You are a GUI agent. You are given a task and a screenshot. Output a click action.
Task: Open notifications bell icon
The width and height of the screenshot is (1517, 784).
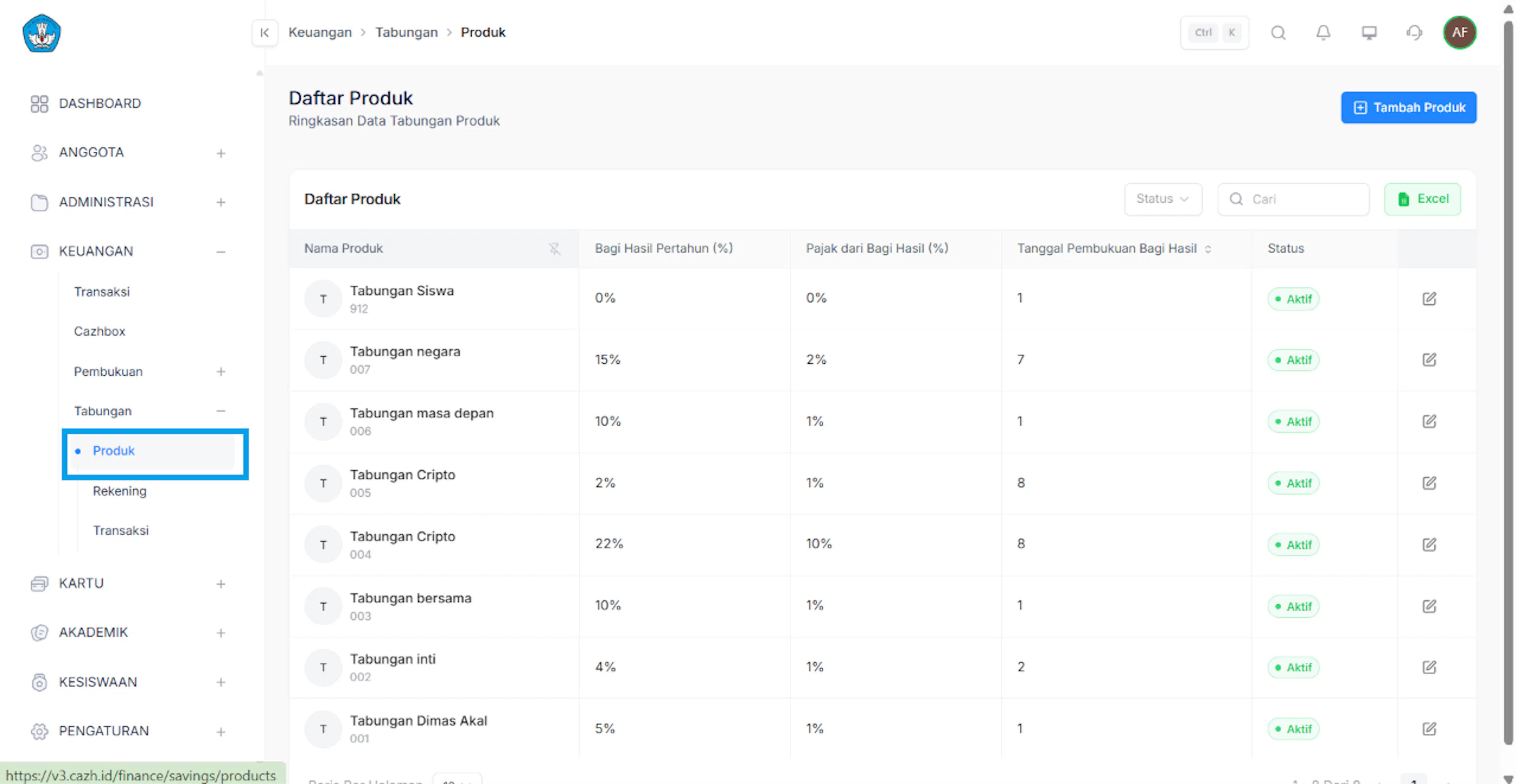coord(1323,33)
